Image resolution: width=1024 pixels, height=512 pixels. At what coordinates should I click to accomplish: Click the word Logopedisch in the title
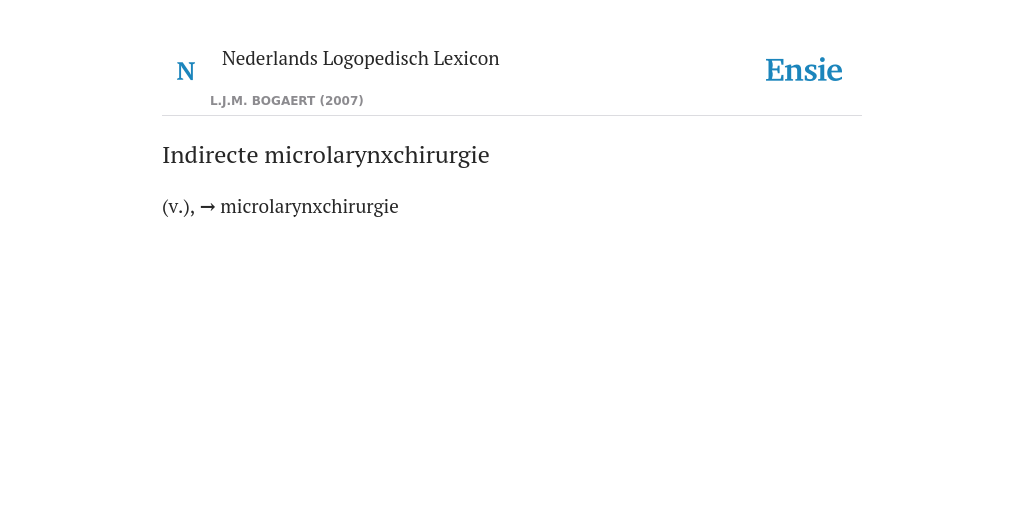point(376,59)
